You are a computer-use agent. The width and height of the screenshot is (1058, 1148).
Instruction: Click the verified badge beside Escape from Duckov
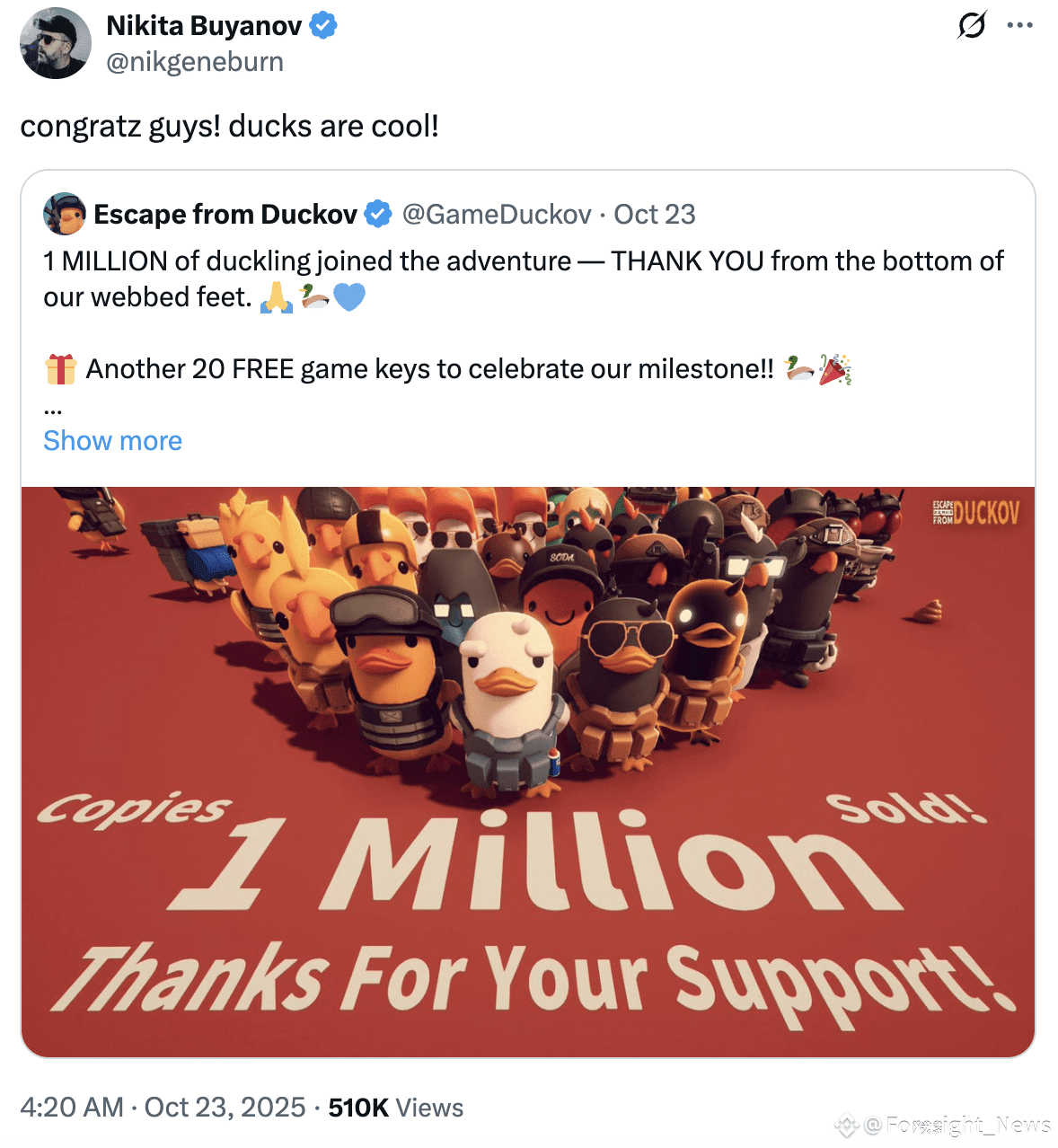click(378, 214)
